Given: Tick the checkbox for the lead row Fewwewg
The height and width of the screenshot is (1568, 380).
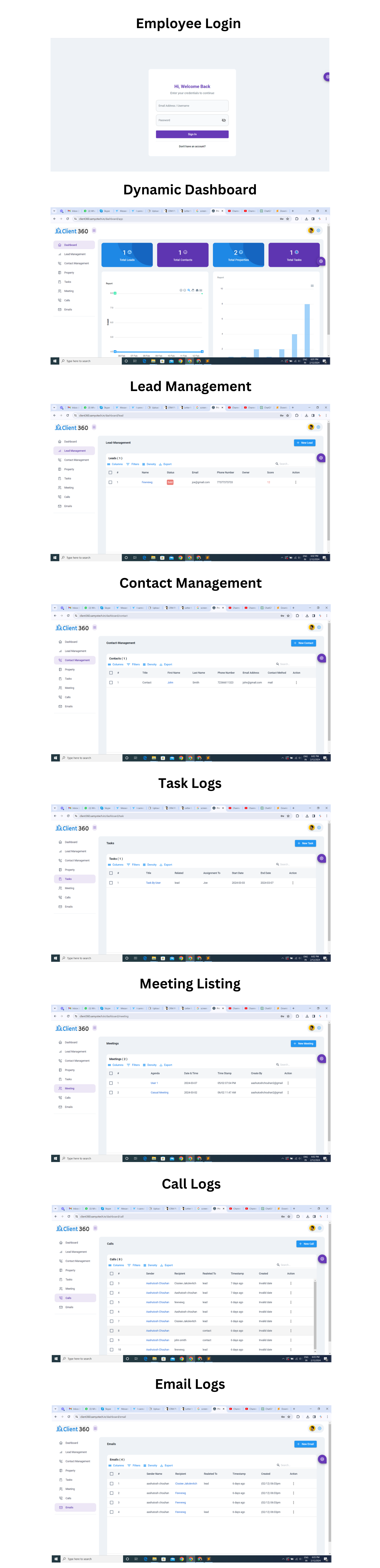Looking at the screenshot, I should [110, 482].
